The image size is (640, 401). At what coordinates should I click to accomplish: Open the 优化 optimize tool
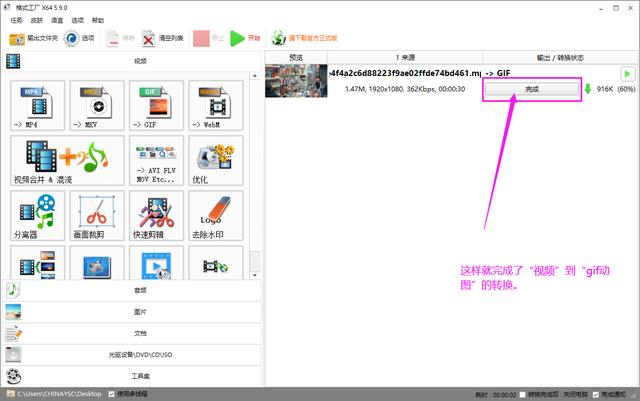pyautogui.click(x=216, y=160)
